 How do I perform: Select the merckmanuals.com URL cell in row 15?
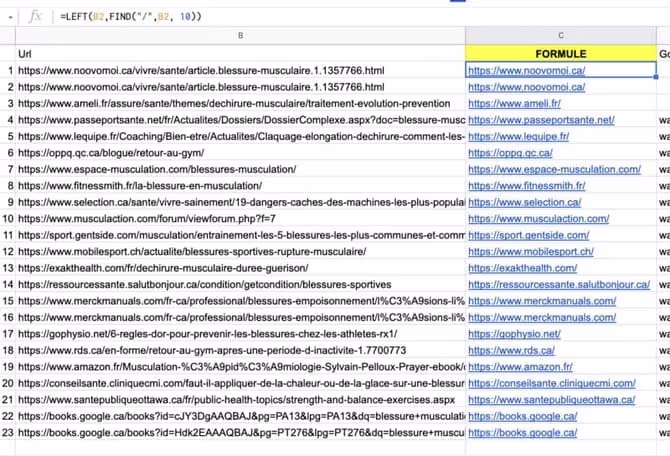[x=241, y=301]
